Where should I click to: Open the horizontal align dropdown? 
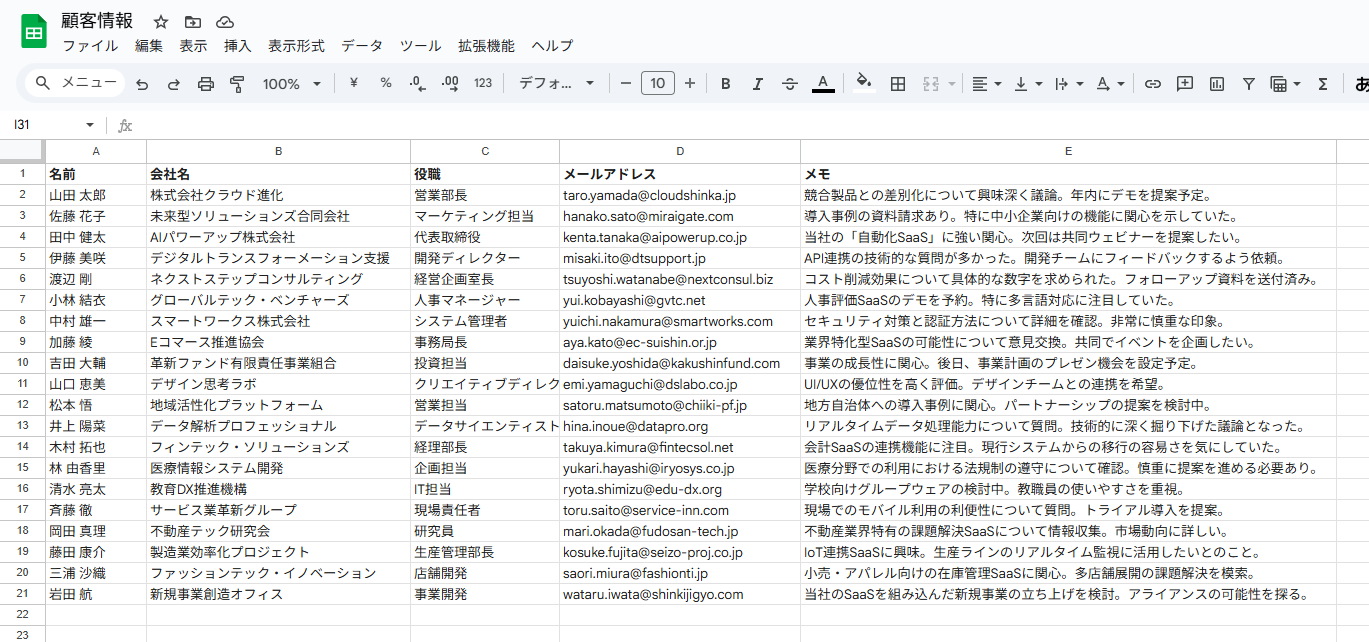click(x=986, y=84)
